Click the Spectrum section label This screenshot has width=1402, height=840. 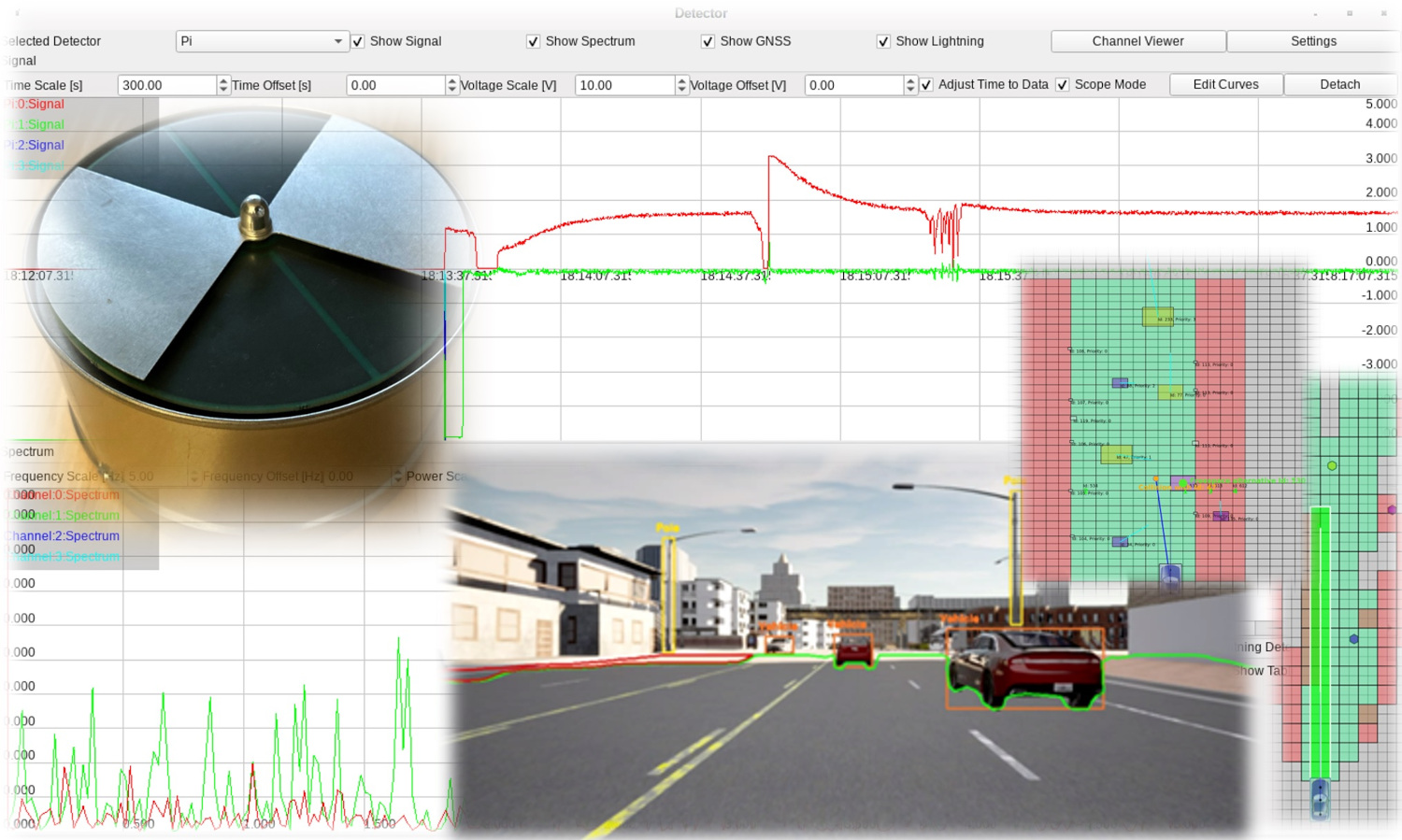28,451
